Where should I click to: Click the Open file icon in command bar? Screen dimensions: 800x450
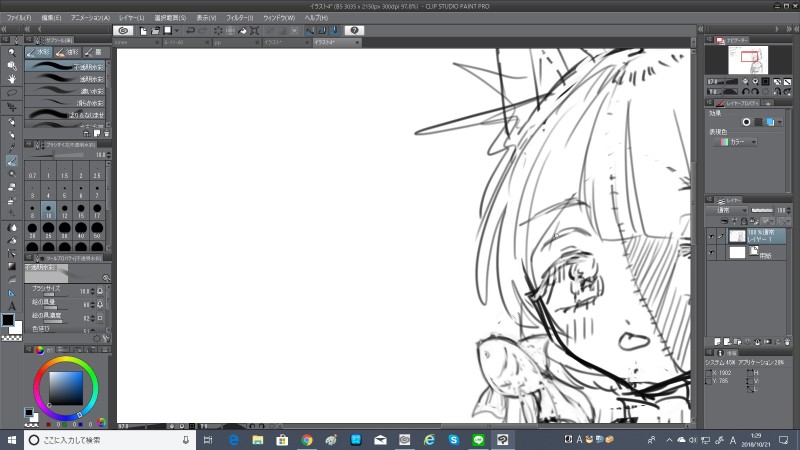click(x=156, y=31)
